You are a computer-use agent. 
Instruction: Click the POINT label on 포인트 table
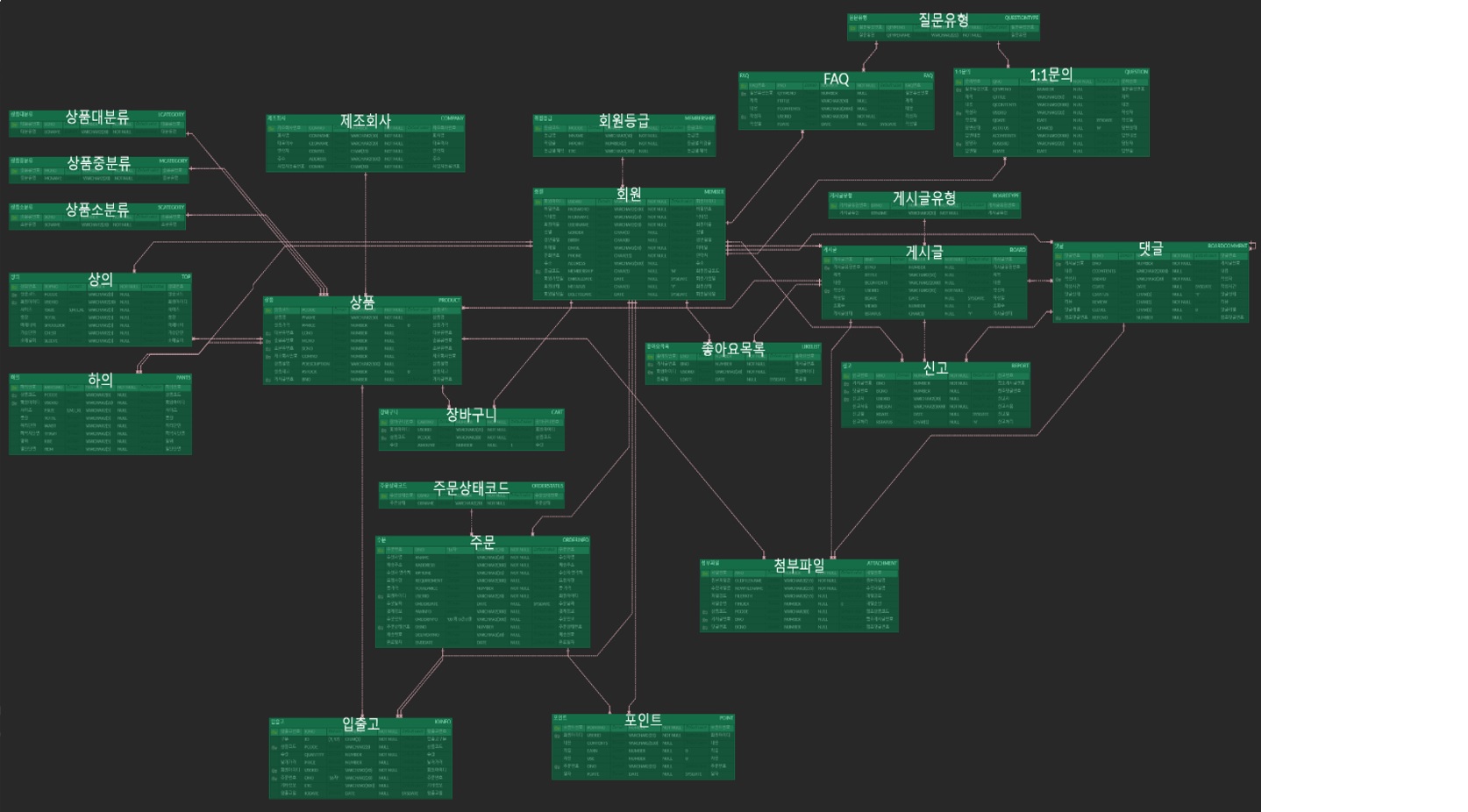726,717
